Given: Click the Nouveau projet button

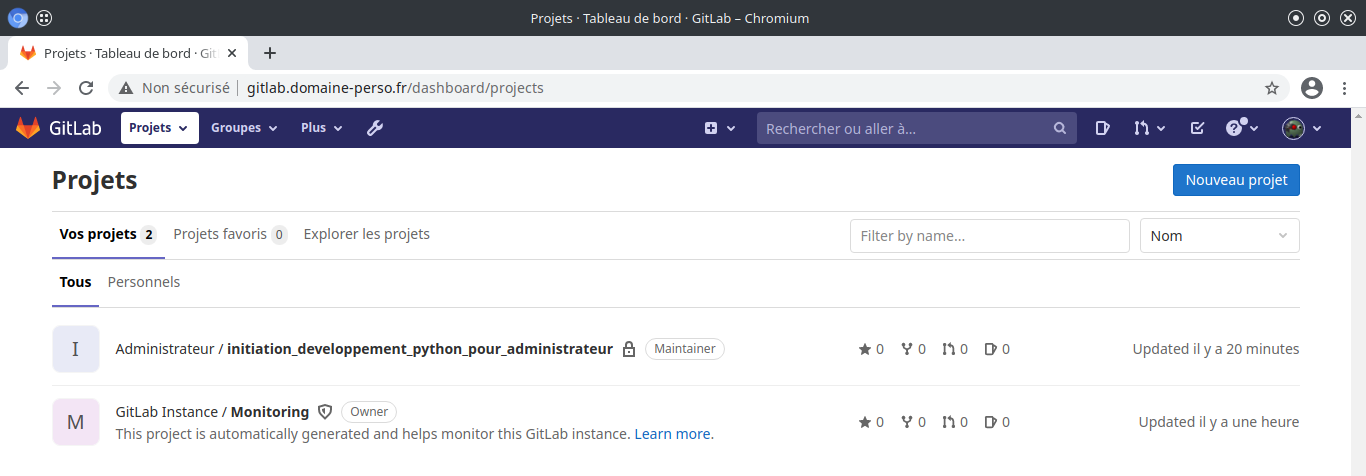Looking at the screenshot, I should pyautogui.click(x=1236, y=180).
